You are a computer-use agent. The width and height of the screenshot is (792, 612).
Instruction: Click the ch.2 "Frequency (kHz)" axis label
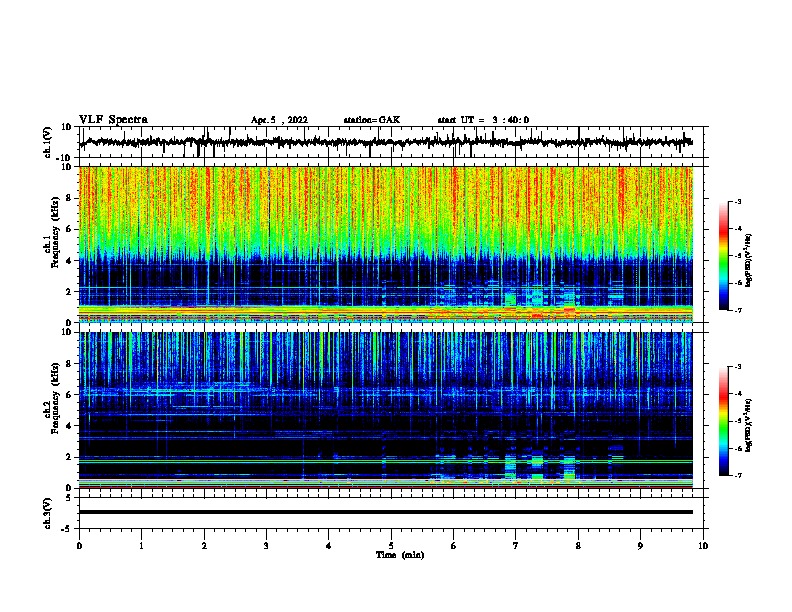coord(55,398)
